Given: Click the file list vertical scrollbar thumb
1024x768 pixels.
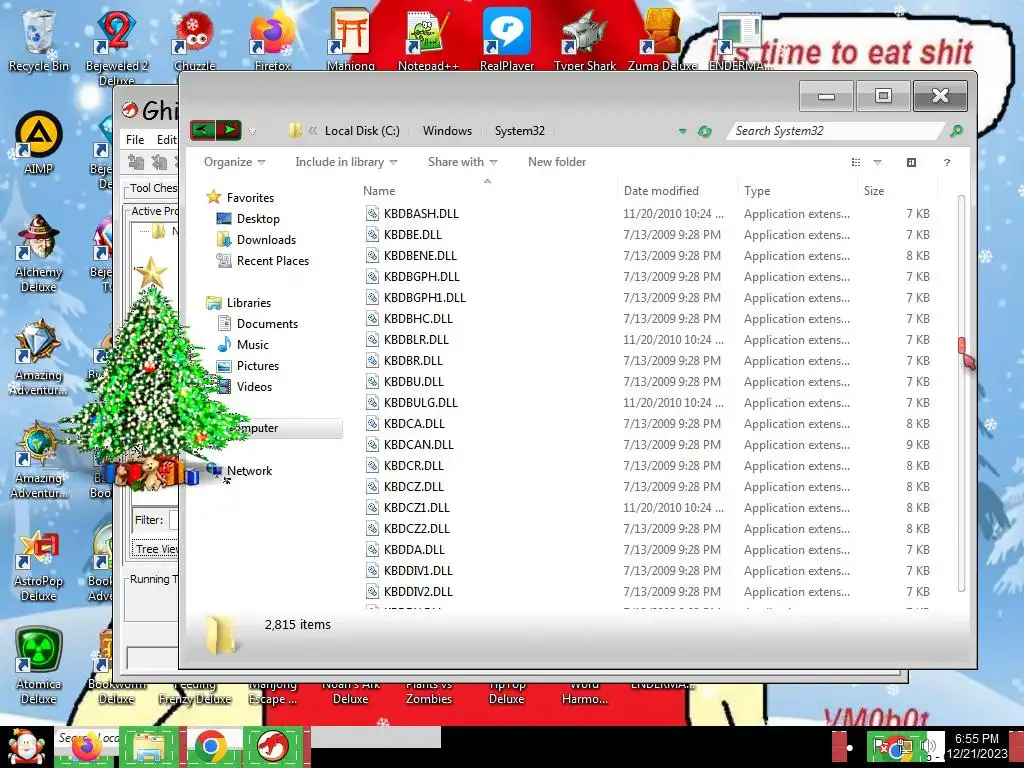Looking at the screenshot, I should point(961,347).
